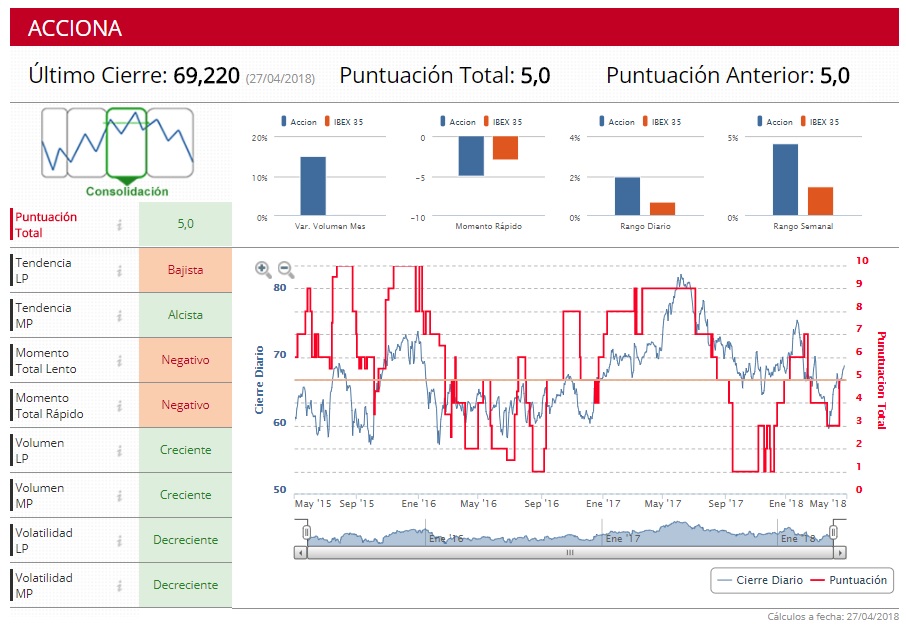
Task: Click the navigator scrollbar center grip
Action: click(570, 553)
